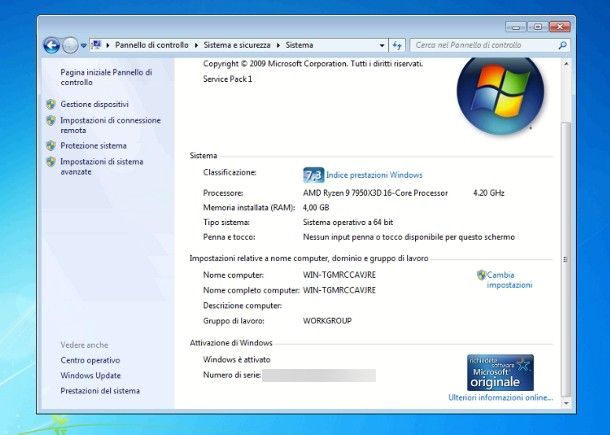Click shield icon next to Cambia impostazioni

482,275
